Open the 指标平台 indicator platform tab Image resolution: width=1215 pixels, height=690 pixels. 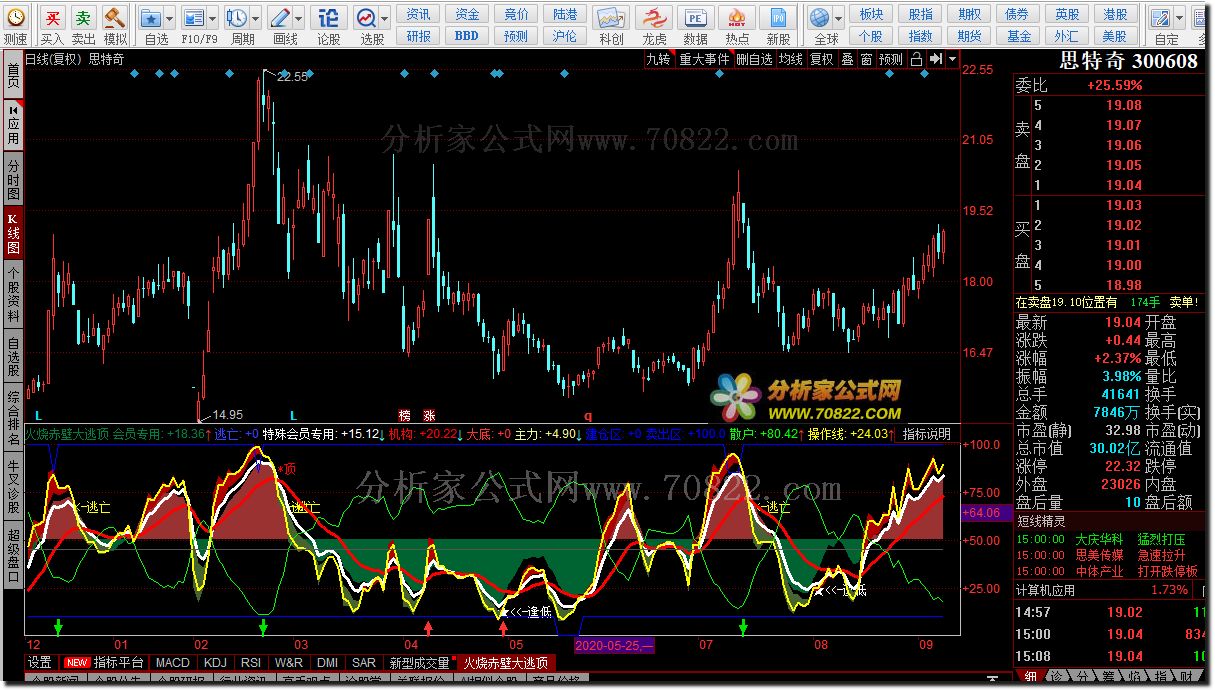tap(104, 662)
